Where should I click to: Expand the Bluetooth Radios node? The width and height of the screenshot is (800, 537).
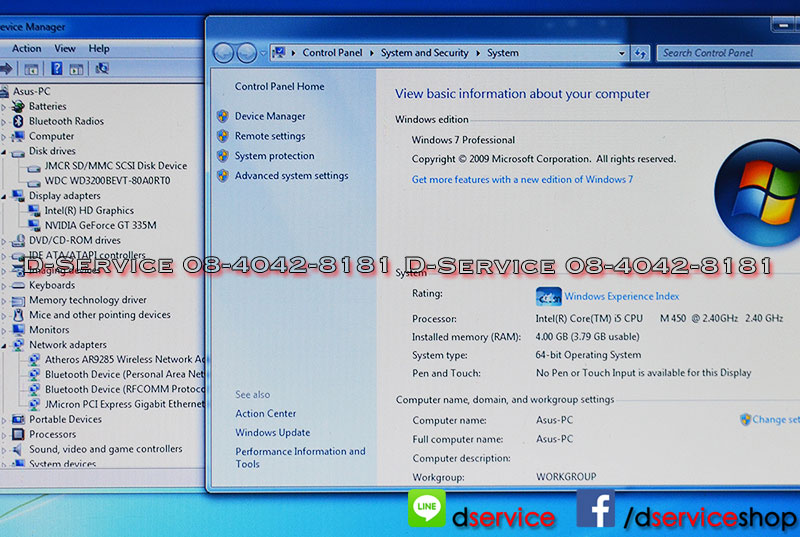[x=4, y=121]
